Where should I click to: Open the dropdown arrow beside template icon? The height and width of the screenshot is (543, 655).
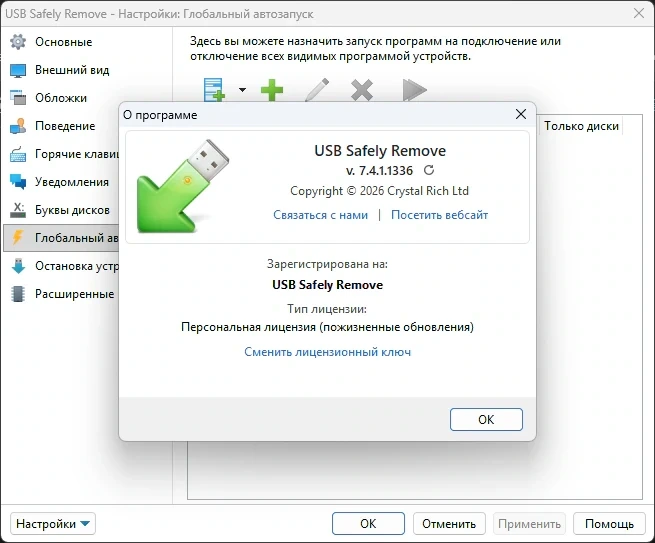[242, 90]
